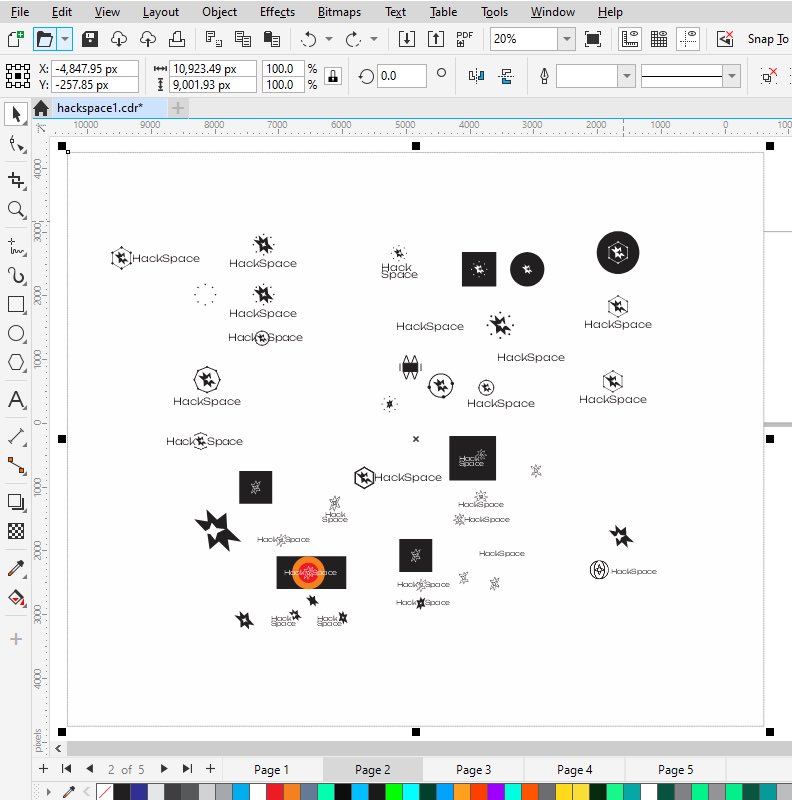792x800 pixels.
Task: Open the Effects menu
Action: pyautogui.click(x=277, y=12)
